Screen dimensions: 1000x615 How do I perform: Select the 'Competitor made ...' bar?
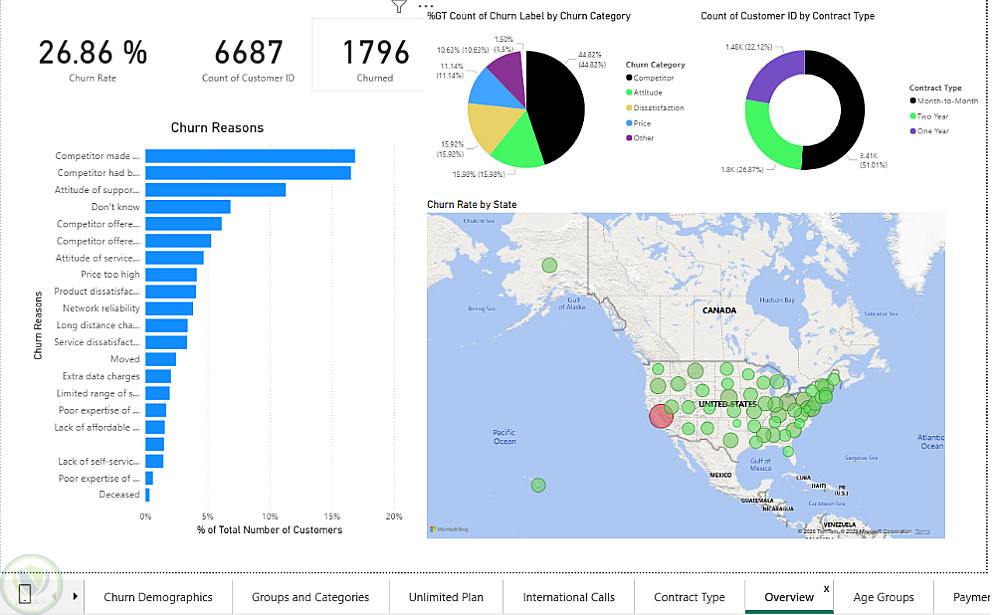[250, 156]
